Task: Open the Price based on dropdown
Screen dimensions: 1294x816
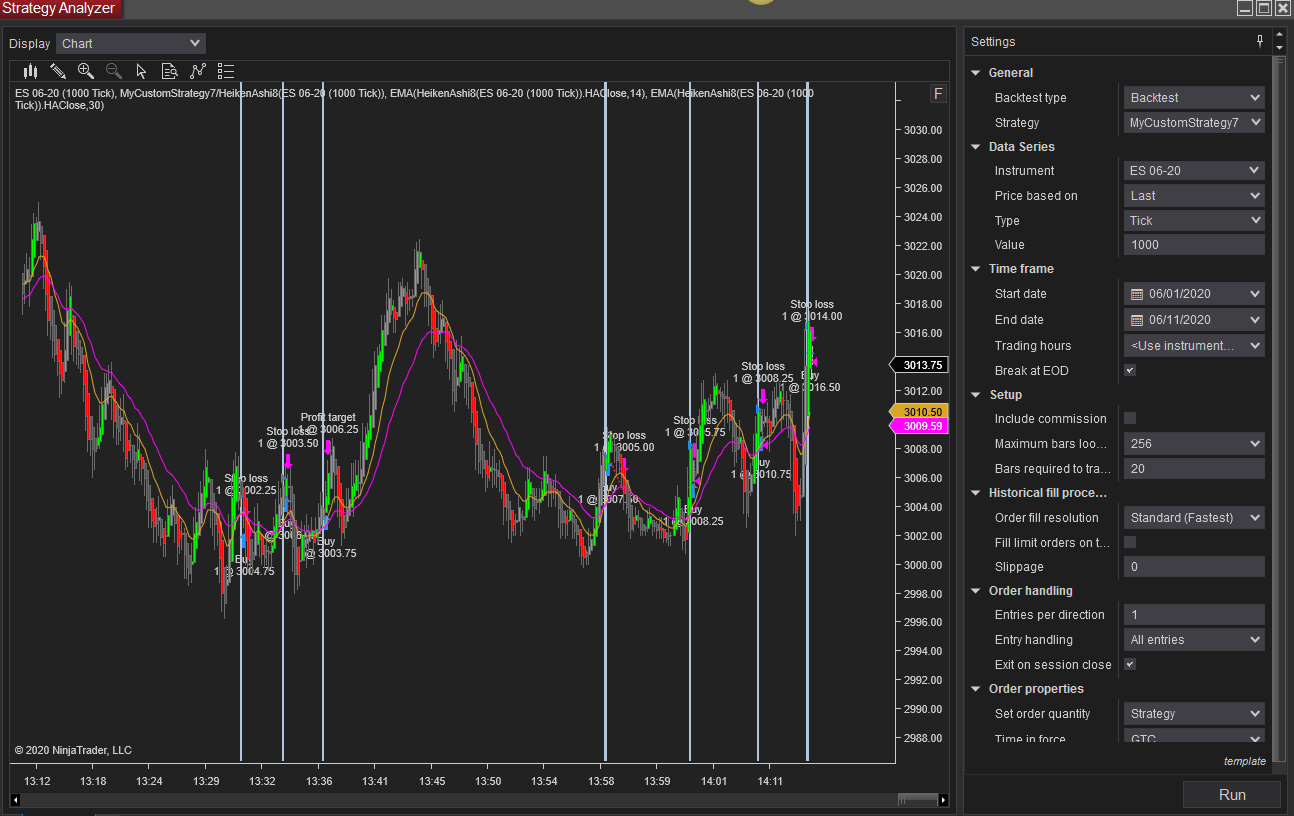Action: click(1195, 196)
